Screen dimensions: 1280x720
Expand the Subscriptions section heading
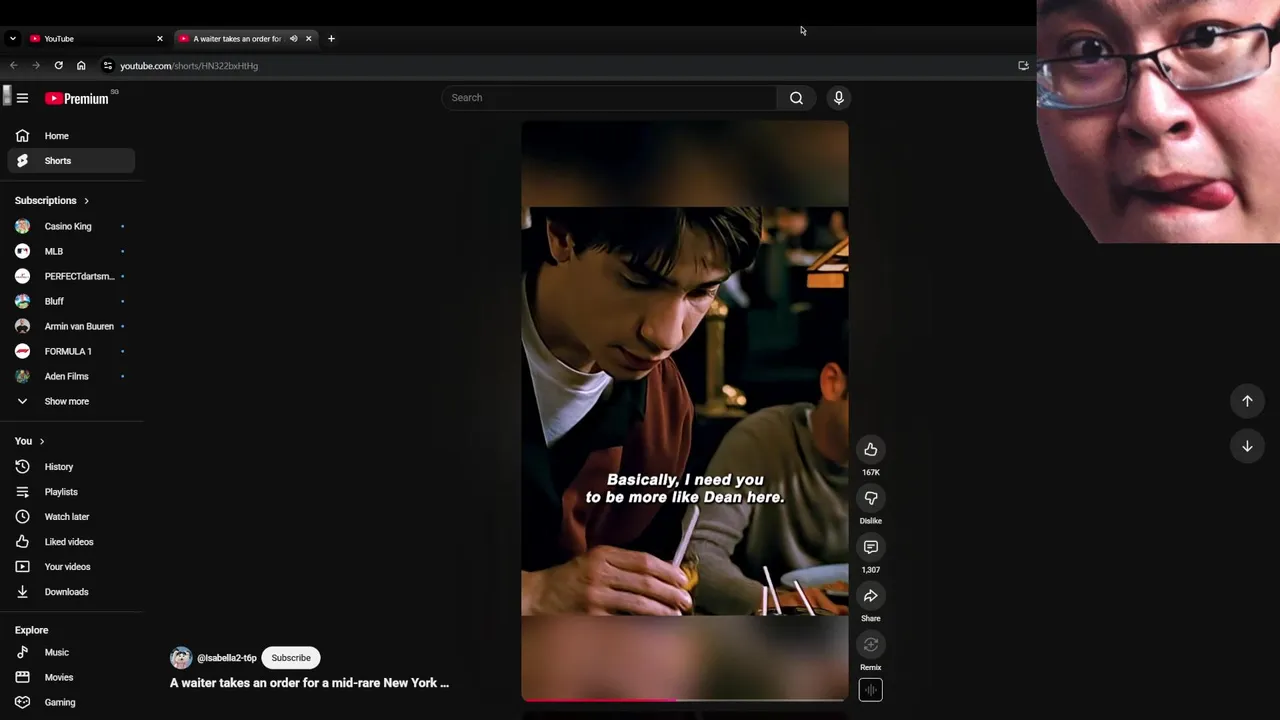point(52,201)
